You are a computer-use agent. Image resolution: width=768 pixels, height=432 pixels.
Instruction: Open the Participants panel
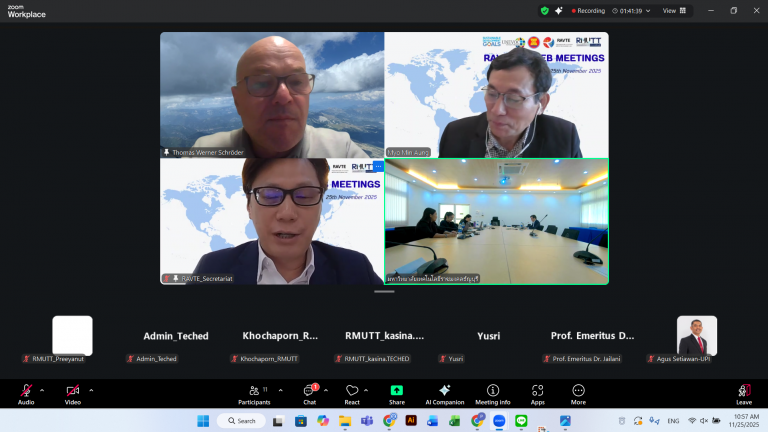253,391
